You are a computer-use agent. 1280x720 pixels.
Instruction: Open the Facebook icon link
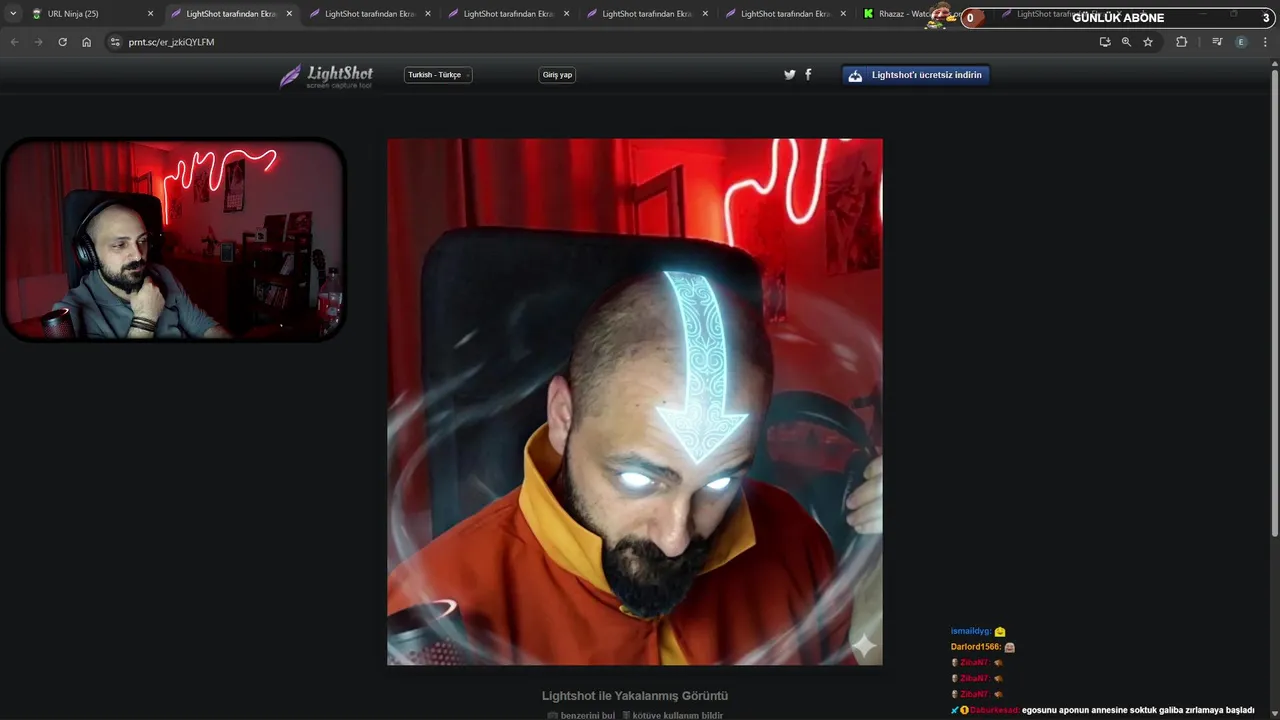click(x=808, y=74)
